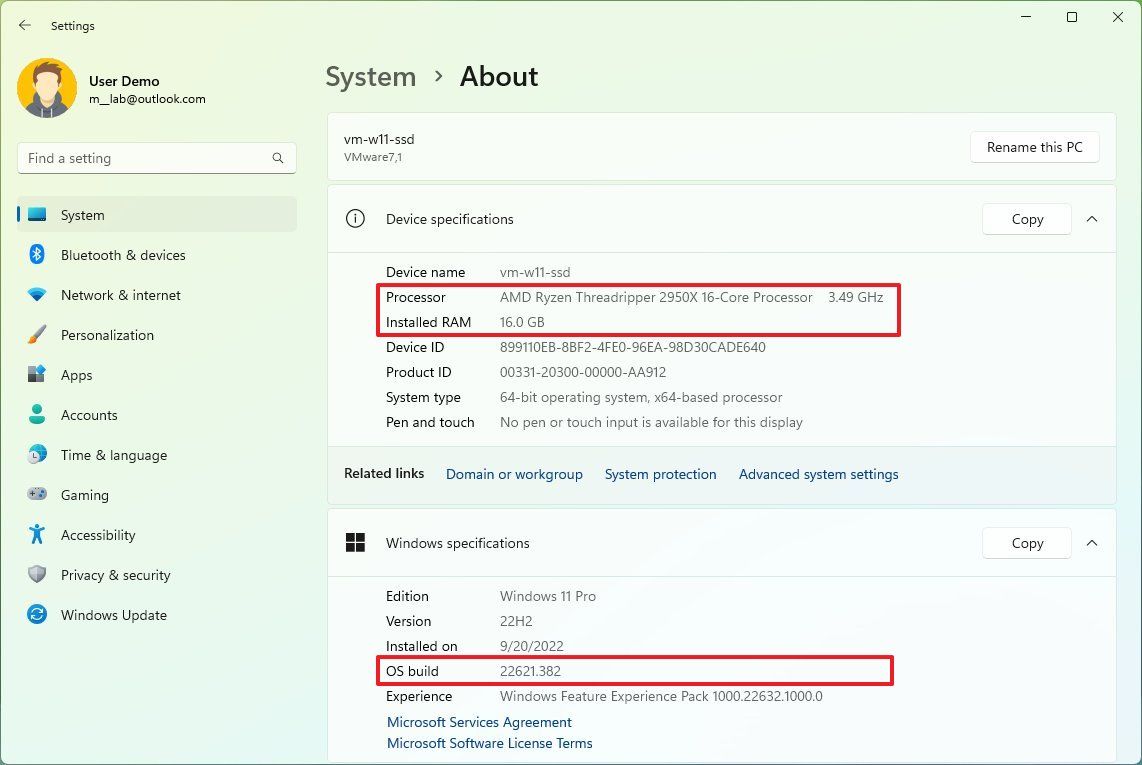The height and width of the screenshot is (765, 1142).
Task: Click the Windows Update sync icon
Action: pyautogui.click(x=37, y=615)
